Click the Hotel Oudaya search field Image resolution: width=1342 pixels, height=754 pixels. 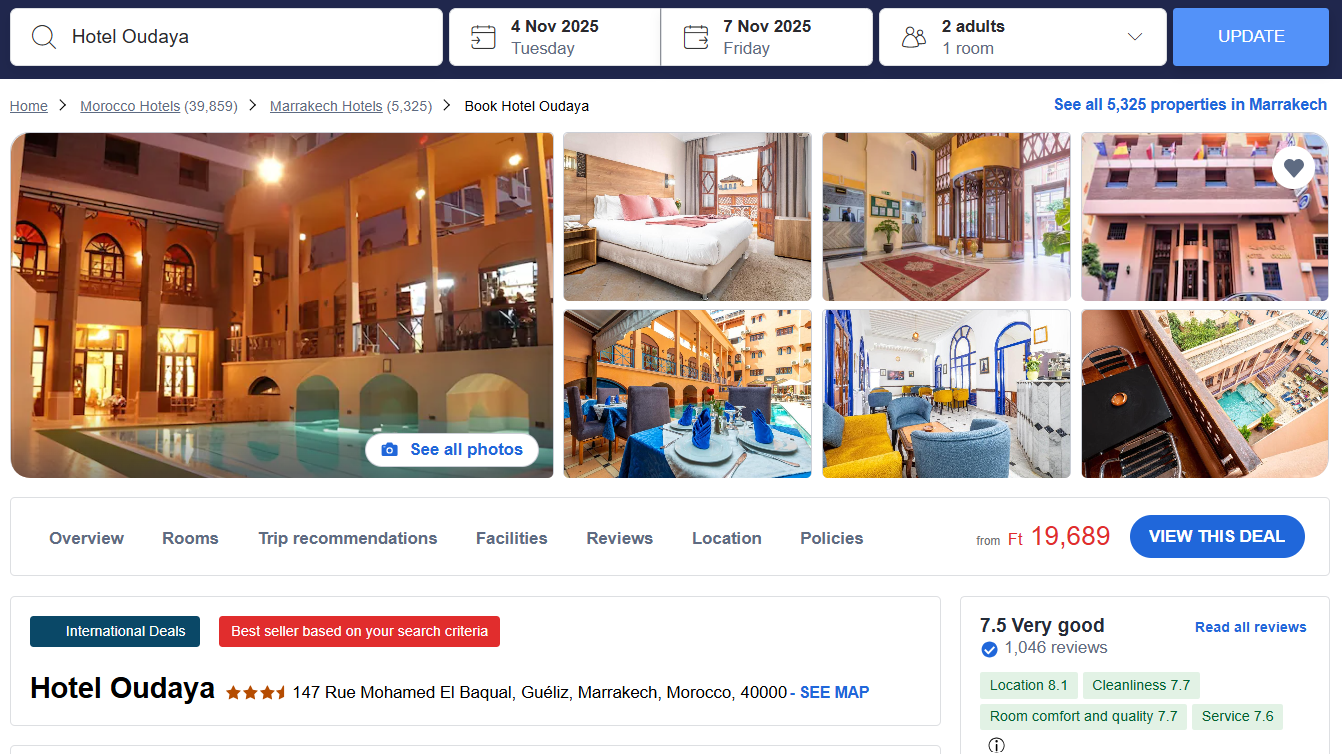click(x=226, y=37)
